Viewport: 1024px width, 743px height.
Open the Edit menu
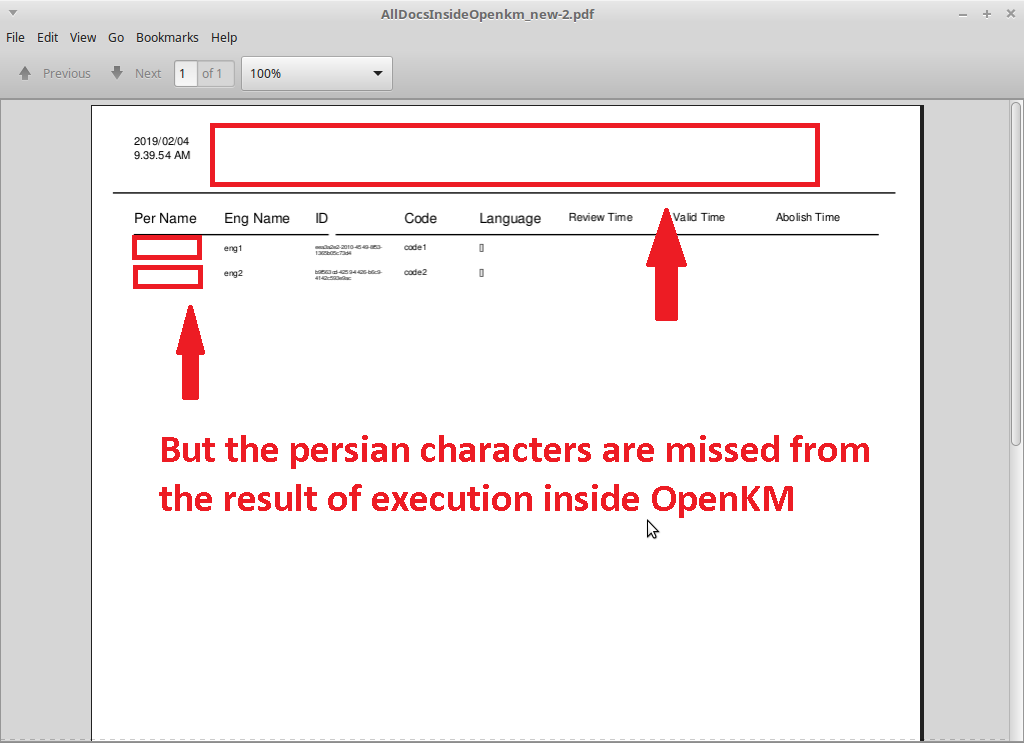point(47,37)
